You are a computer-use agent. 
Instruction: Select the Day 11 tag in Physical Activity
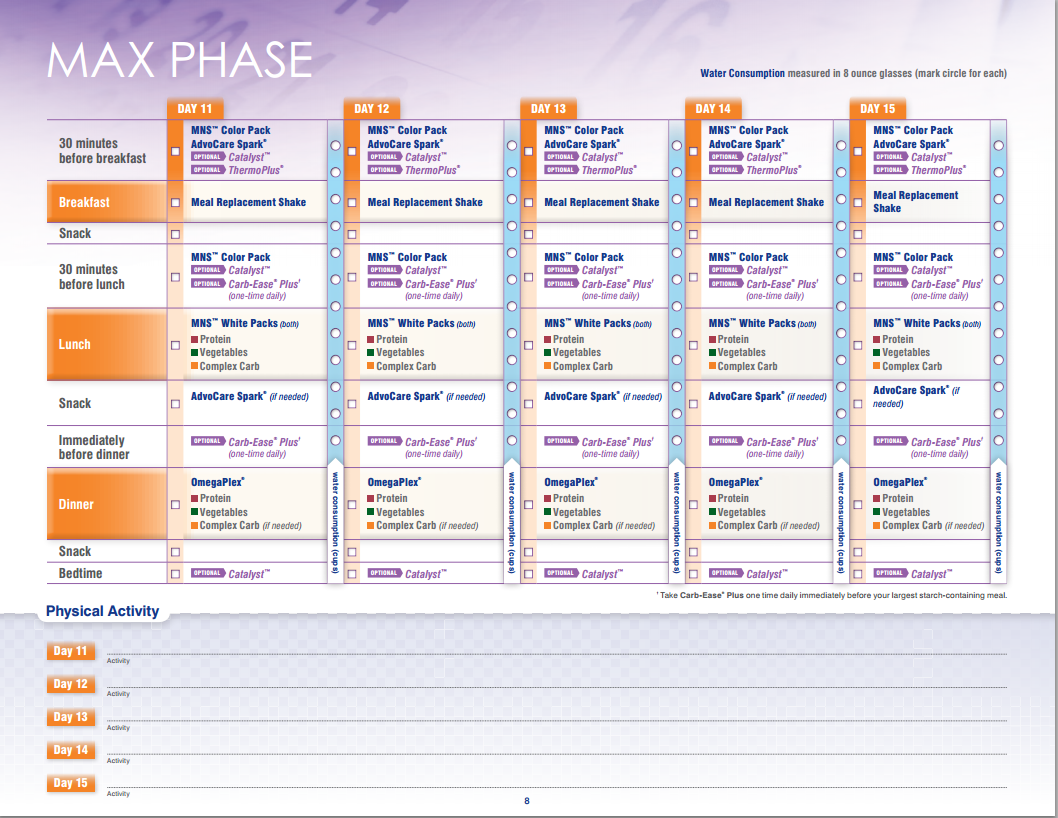coord(71,651)
